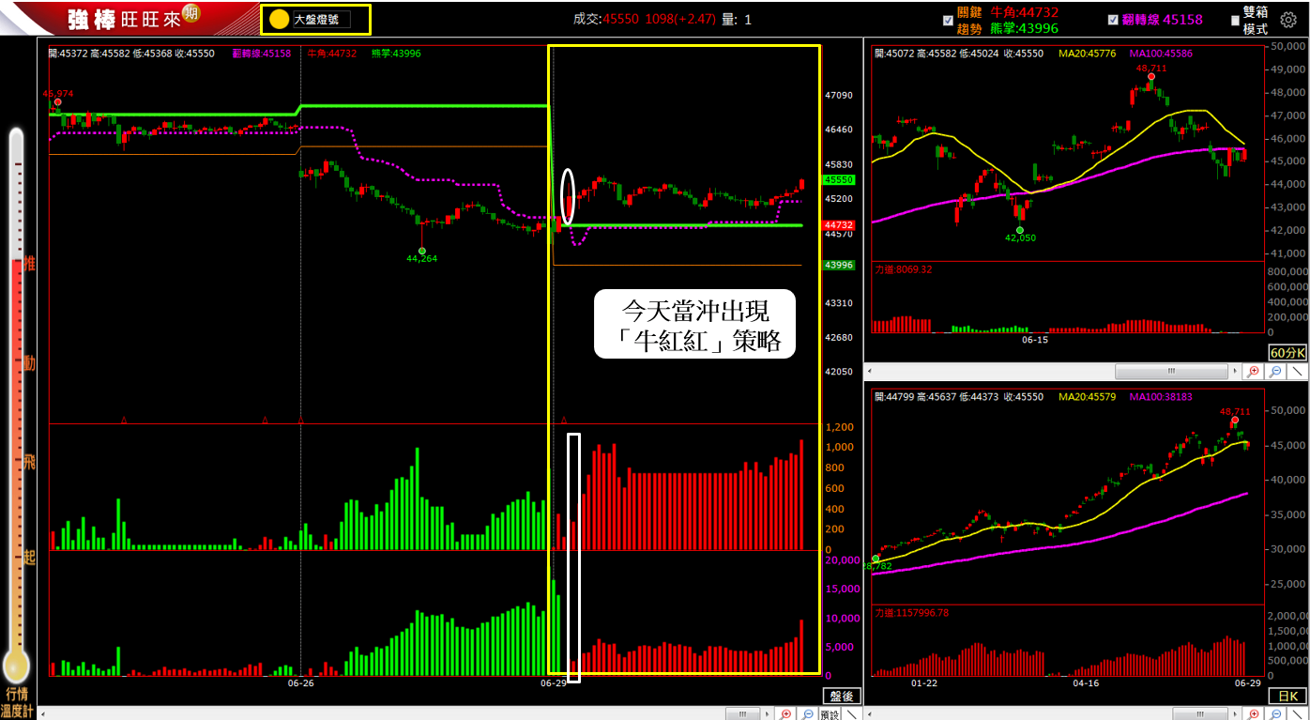Open the settings gear icon
The width and height of the screenshot is (1310, 720).
coord(1288,19)
